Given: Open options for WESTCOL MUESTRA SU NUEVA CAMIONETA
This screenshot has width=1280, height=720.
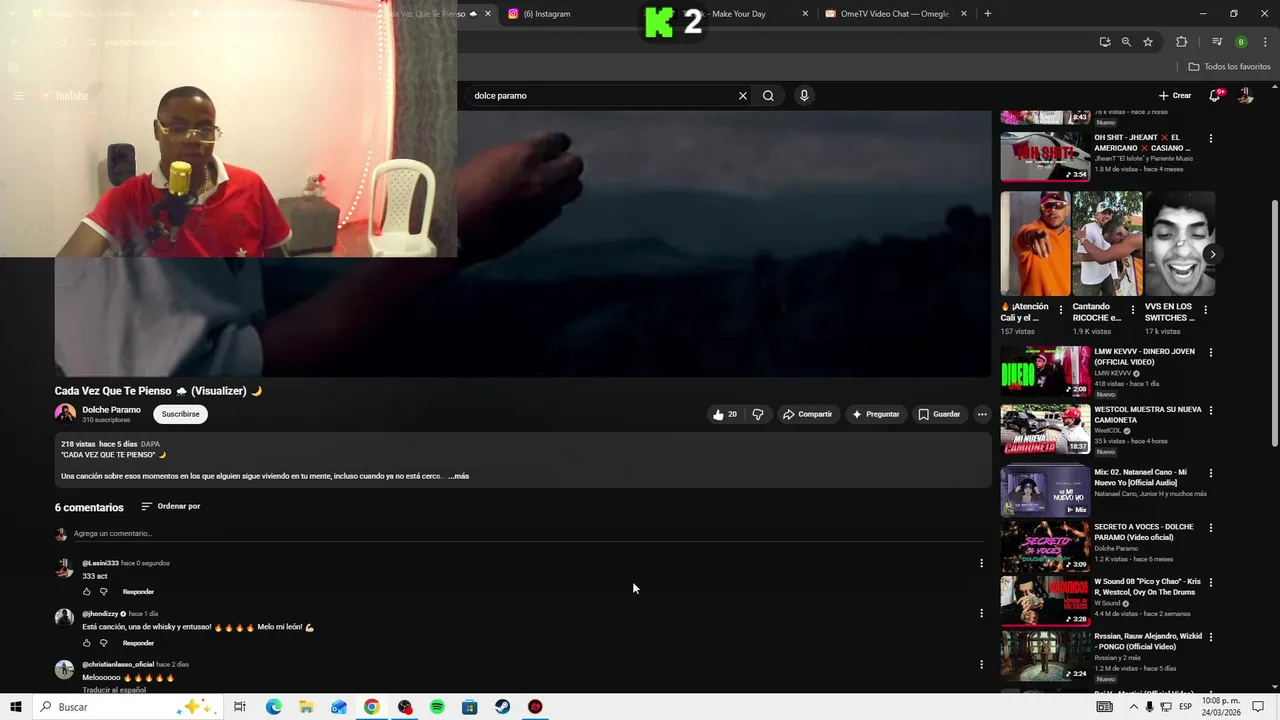Looking at the screenshot, I should pyautogui.click(x=1211, y=411).
